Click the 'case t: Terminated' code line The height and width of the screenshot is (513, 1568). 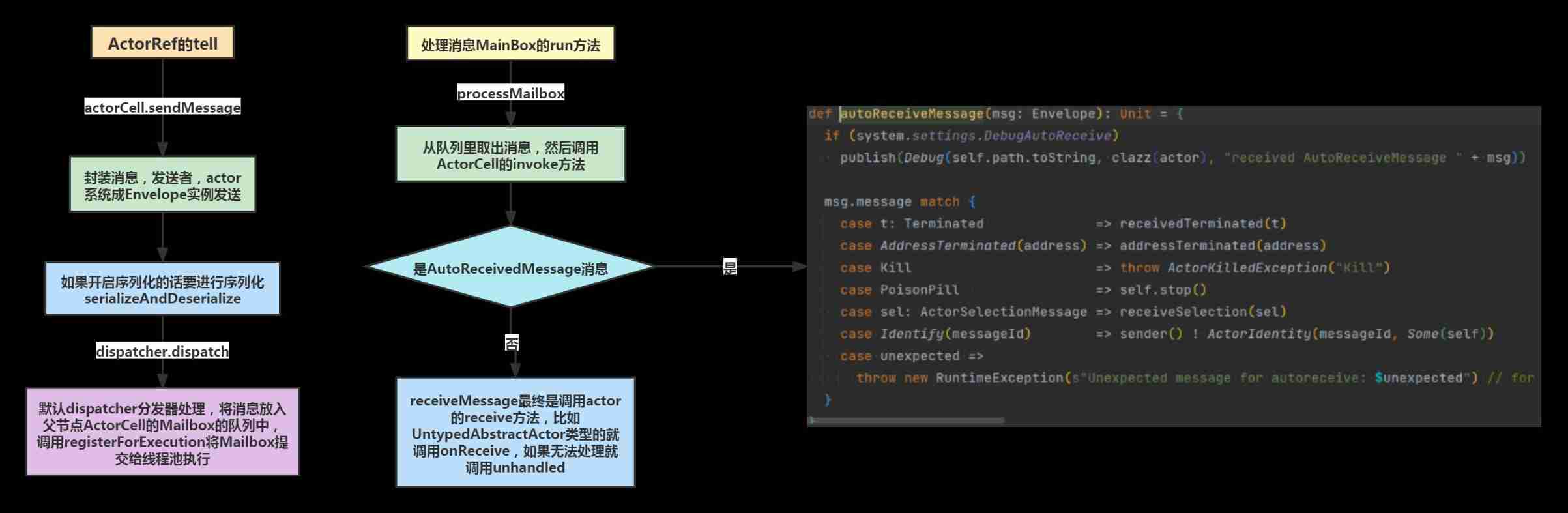tap(1063, 224)
